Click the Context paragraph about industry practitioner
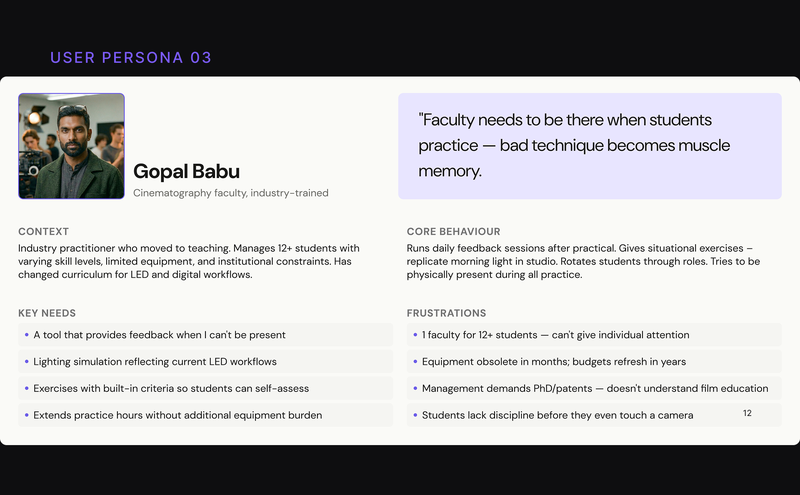 point(190,261)
